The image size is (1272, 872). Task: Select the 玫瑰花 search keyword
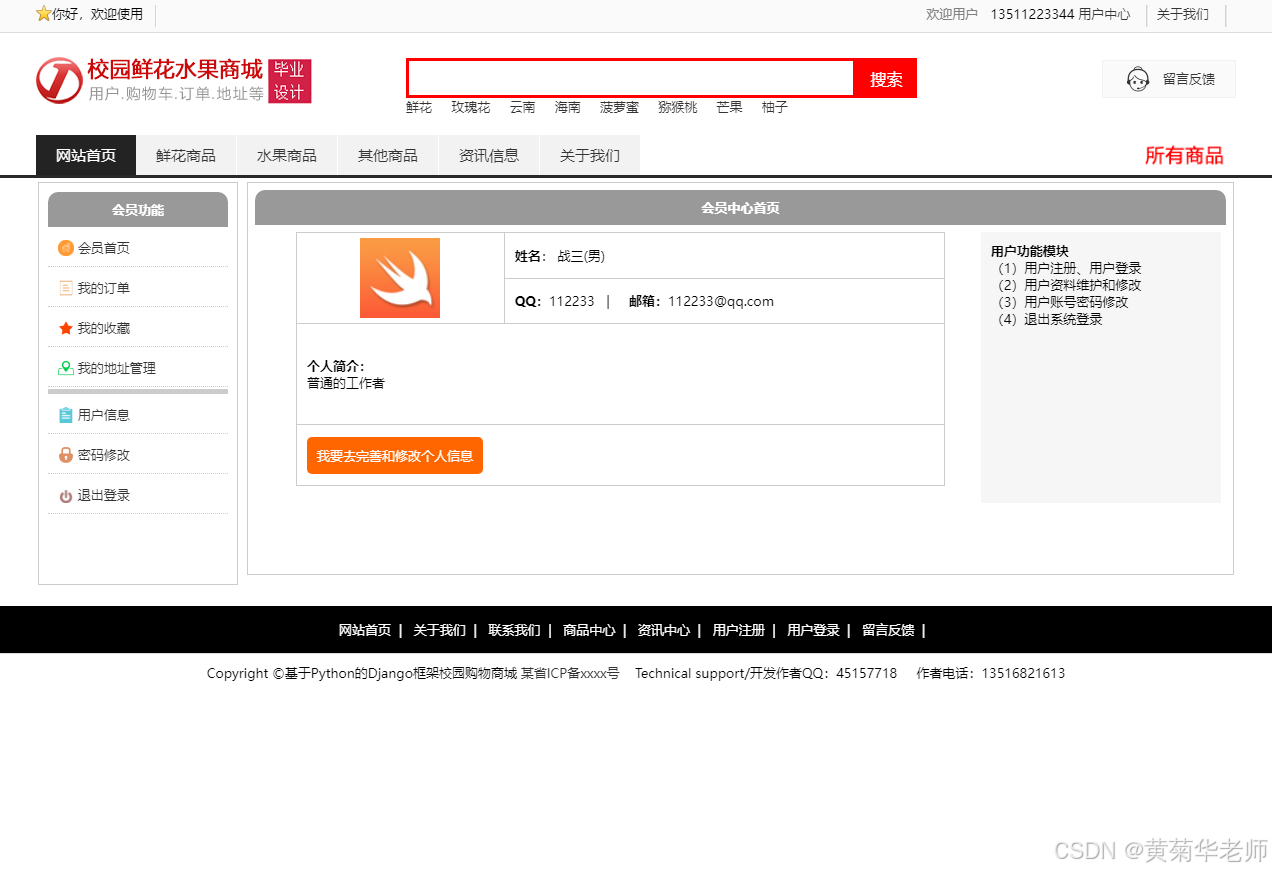[x=471, y=107]
